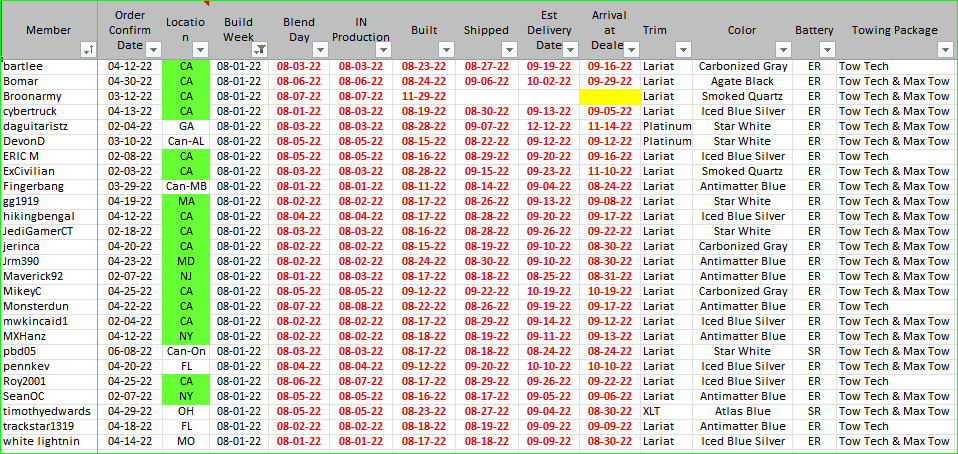Screen dimensions: 958x454
Task: Open the Towing Package filter dropdown
Action: (945, 49)
